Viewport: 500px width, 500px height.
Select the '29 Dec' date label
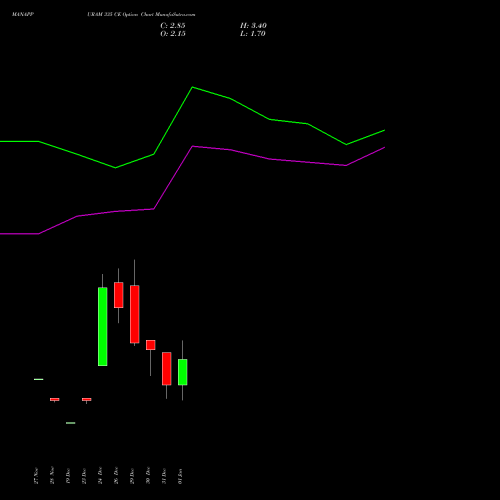click(x=132, y=476)
